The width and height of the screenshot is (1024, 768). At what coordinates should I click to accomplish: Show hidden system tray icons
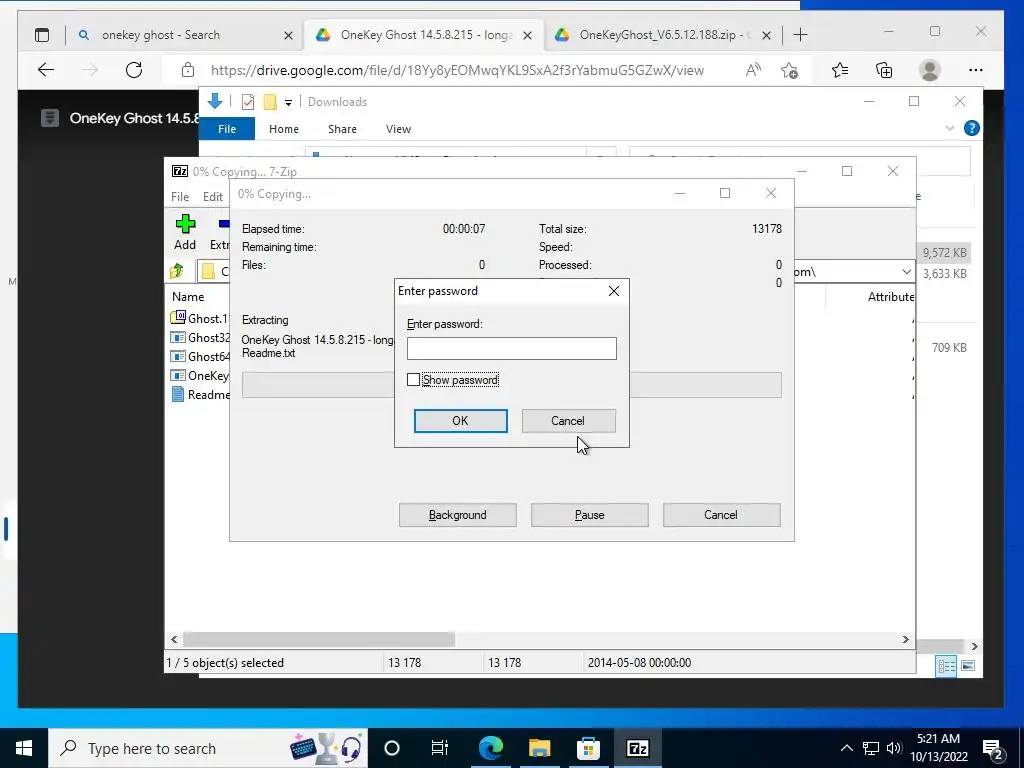(x=846, y=748)
